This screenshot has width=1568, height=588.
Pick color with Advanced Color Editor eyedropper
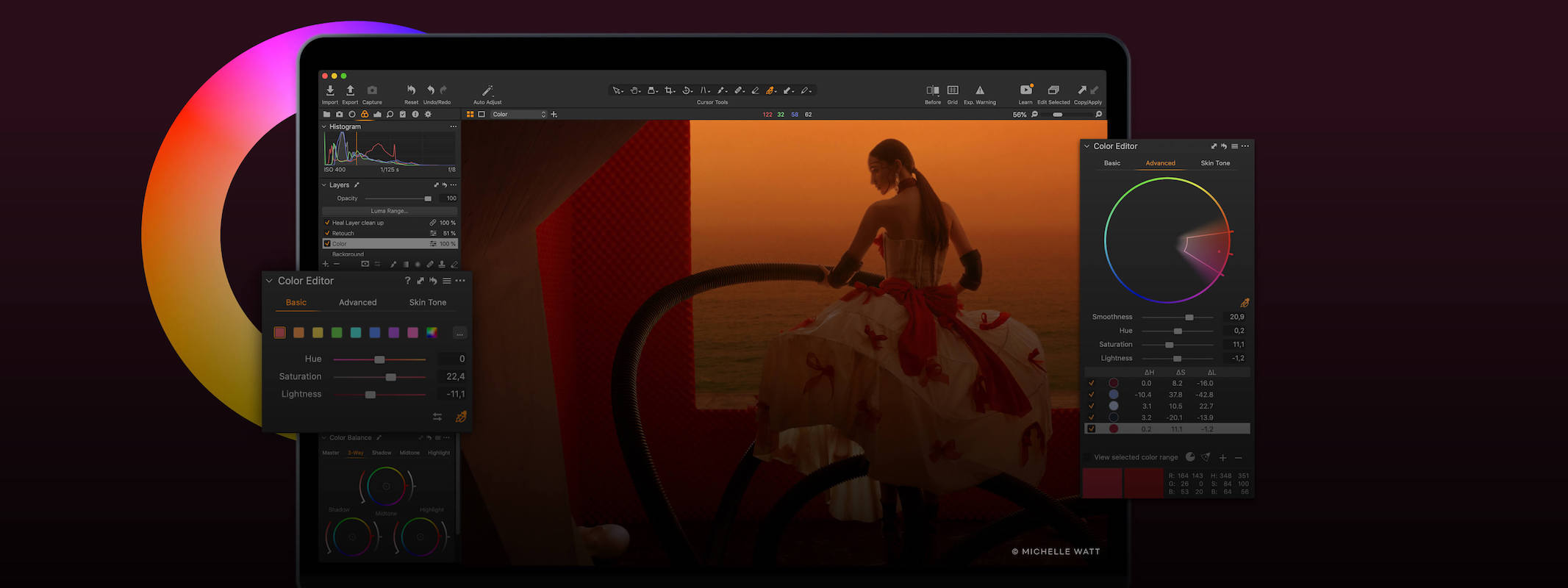pyautogui.click(x=1245, y=303)
